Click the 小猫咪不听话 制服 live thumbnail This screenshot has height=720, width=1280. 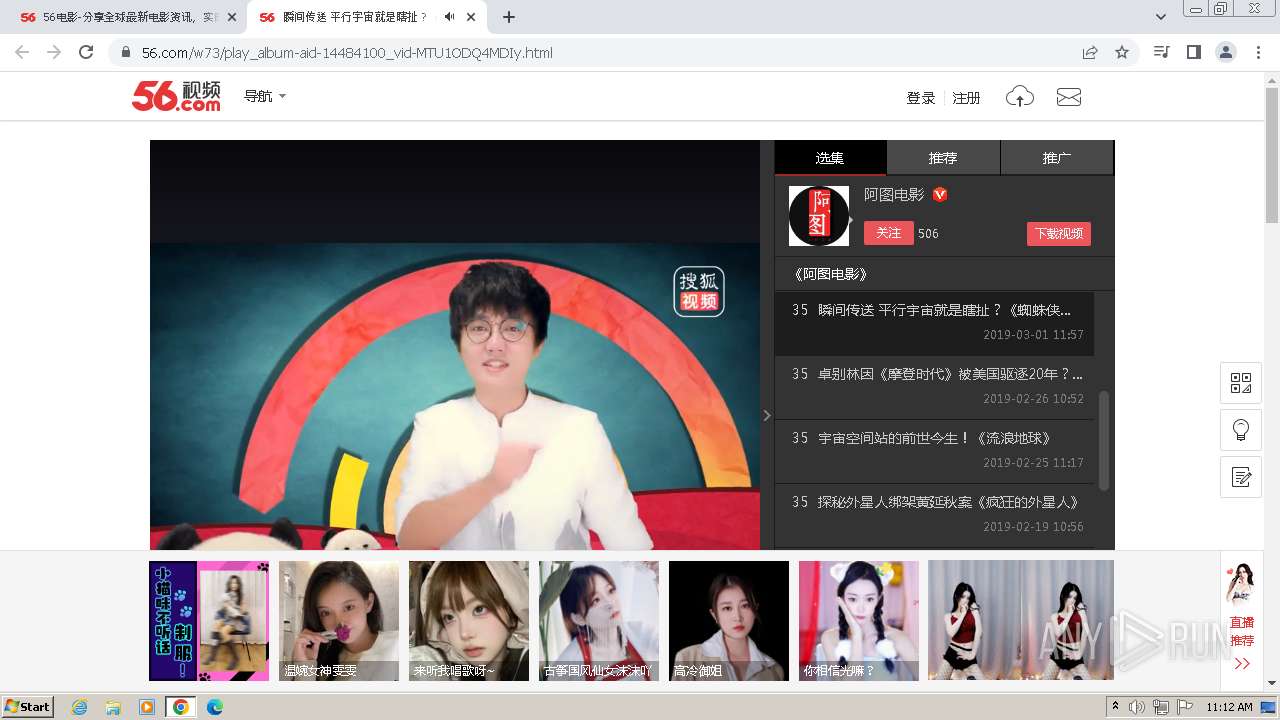coord(209,621)
